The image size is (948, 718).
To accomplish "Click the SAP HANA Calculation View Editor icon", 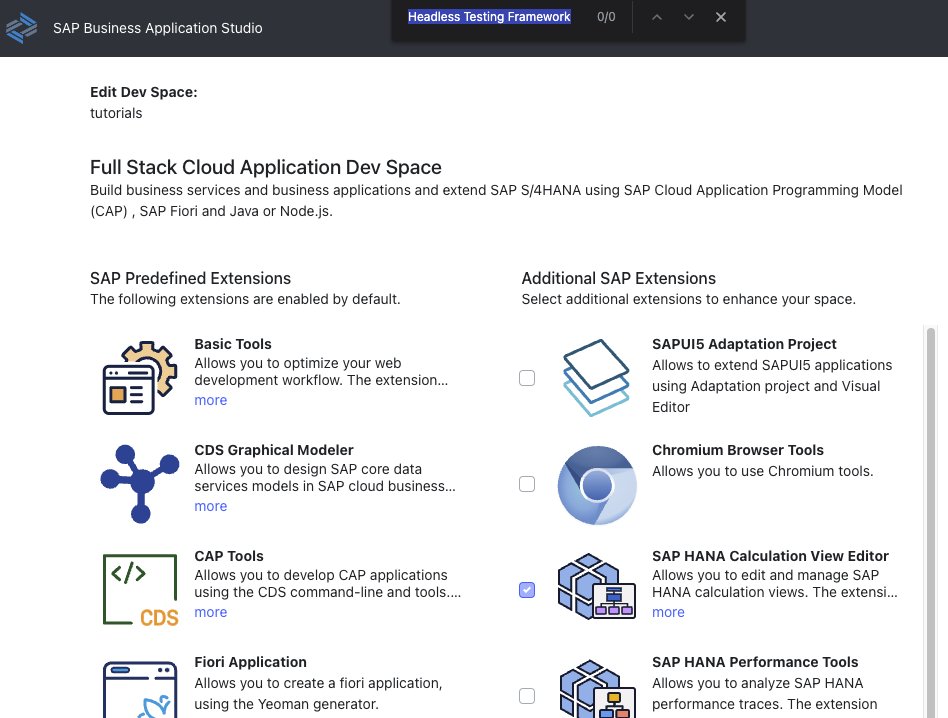I will (x=596, y=586).
